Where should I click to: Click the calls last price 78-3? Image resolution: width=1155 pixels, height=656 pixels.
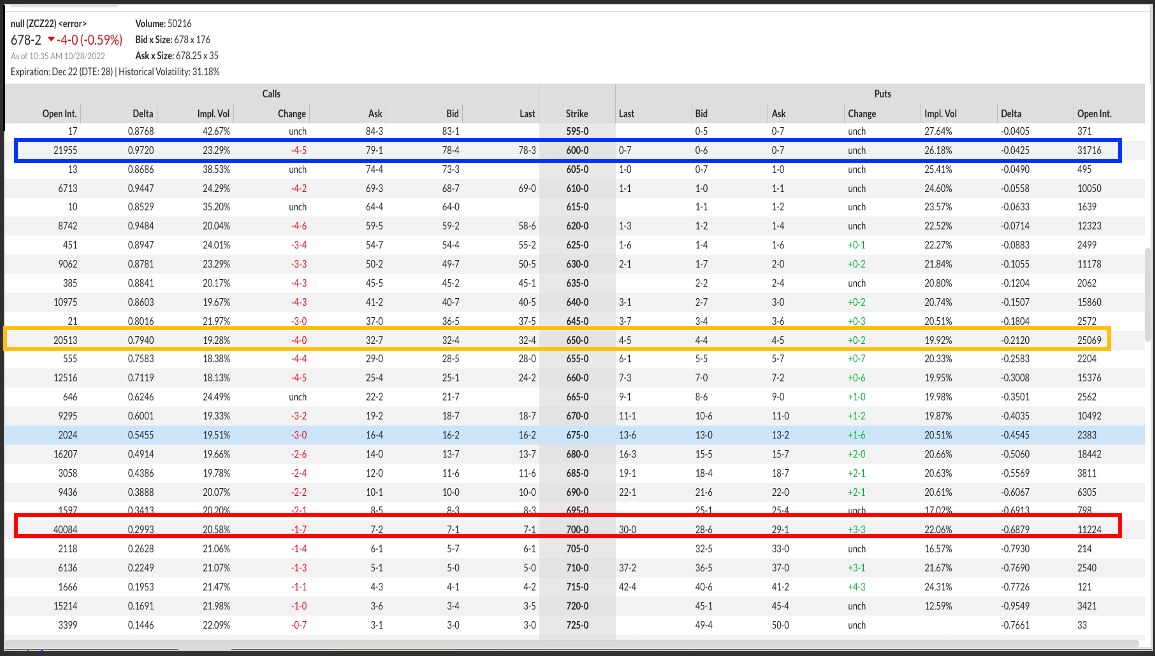(527, 150)
